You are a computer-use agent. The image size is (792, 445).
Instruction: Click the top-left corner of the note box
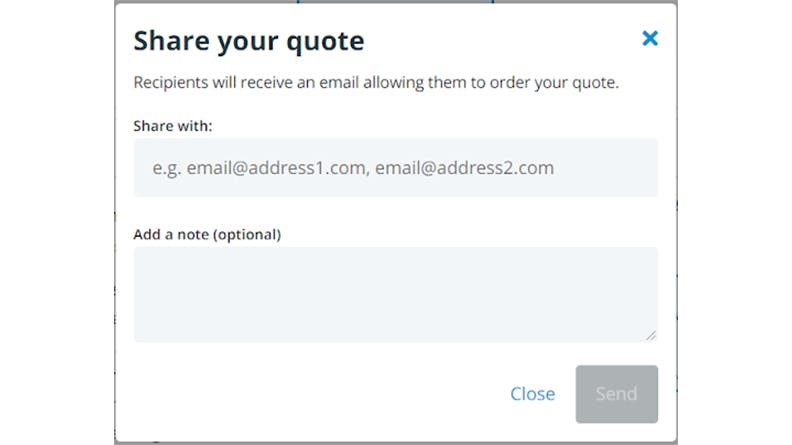(139, 252)
